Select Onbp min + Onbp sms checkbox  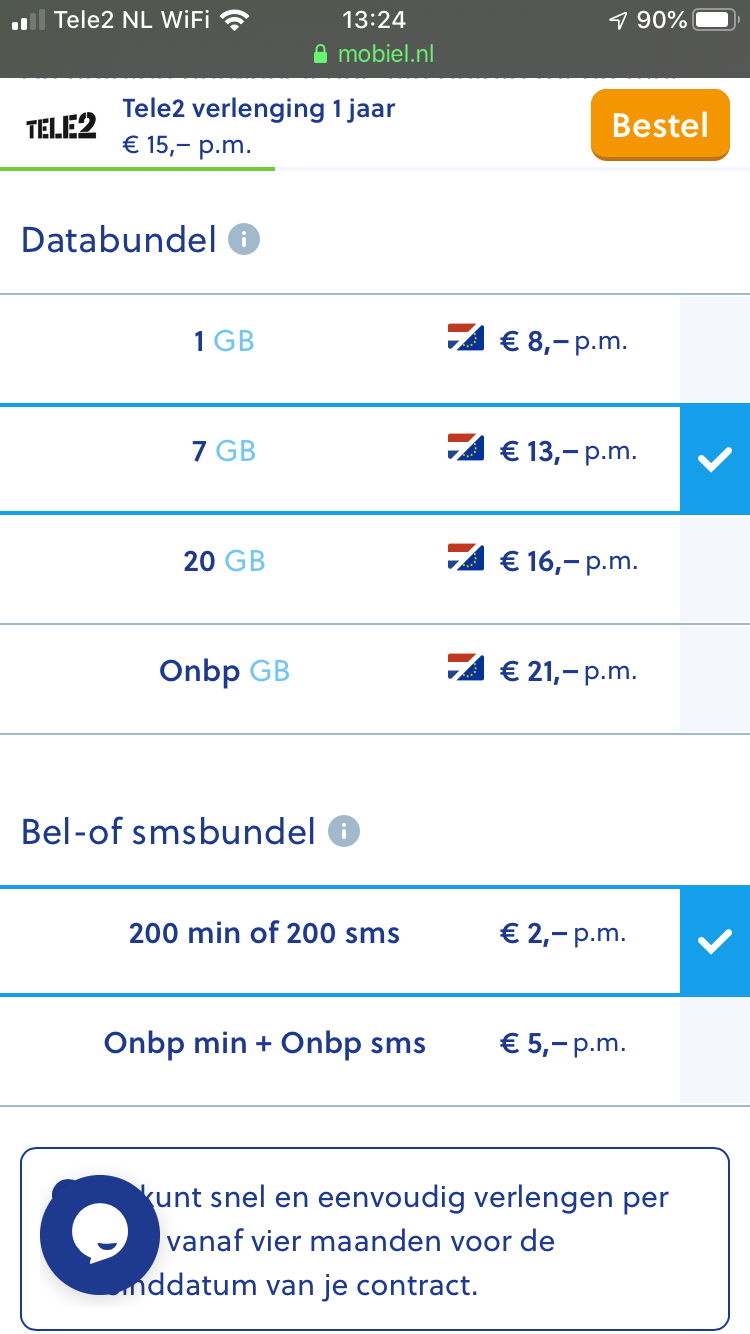click(715, 1051)
